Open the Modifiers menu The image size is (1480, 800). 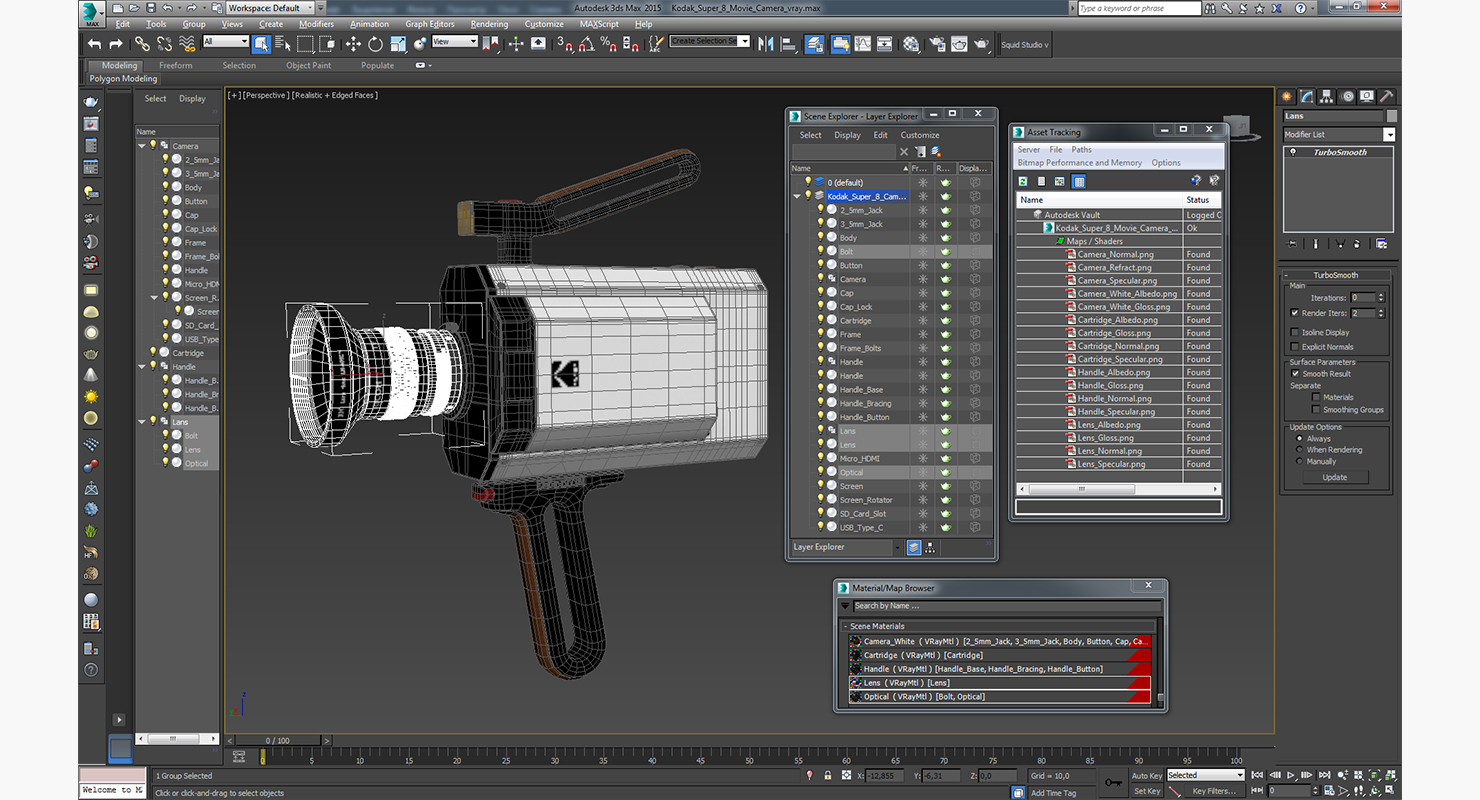click(317, 24)
